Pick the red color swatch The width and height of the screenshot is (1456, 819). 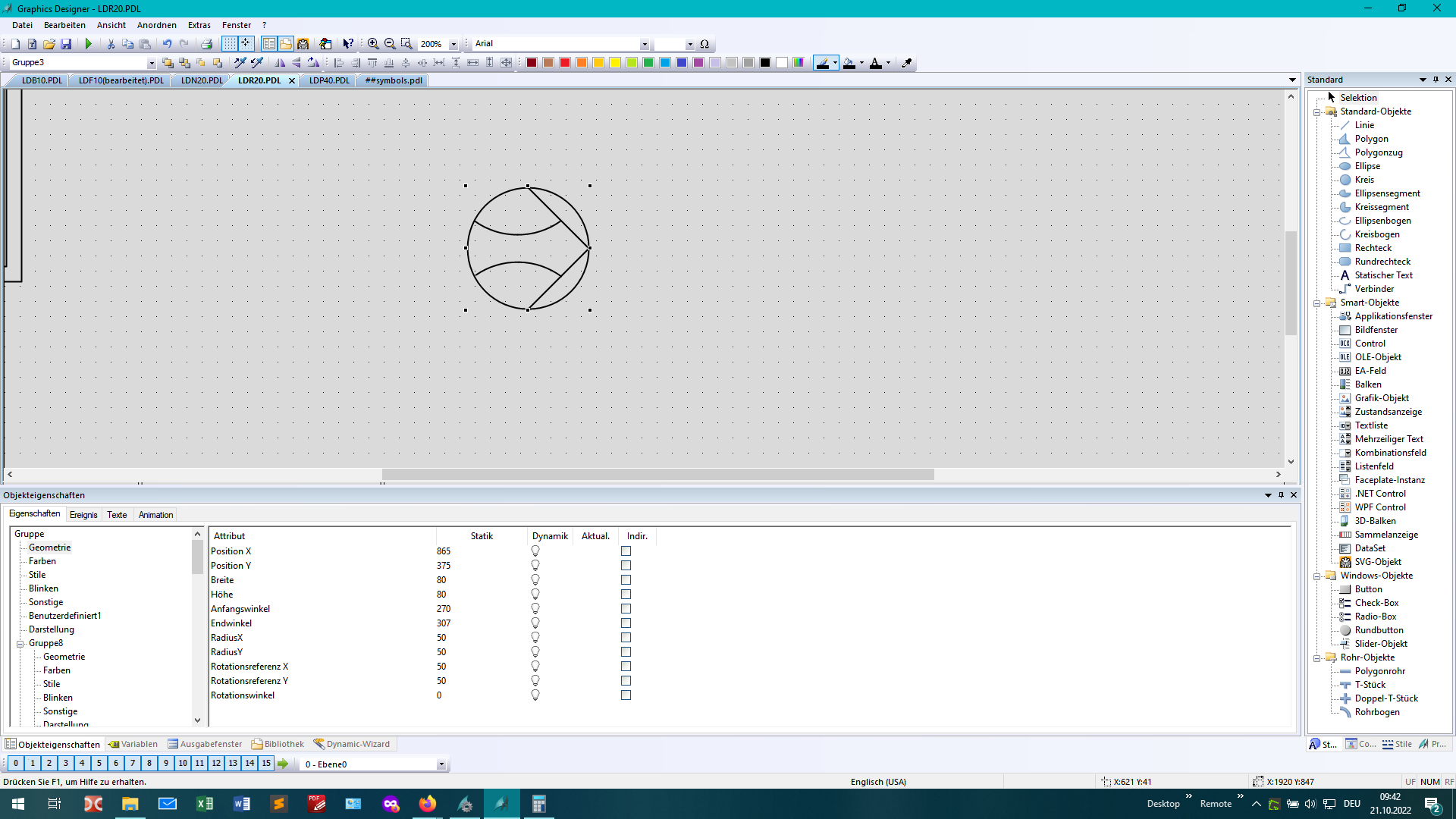coord(565,63)
